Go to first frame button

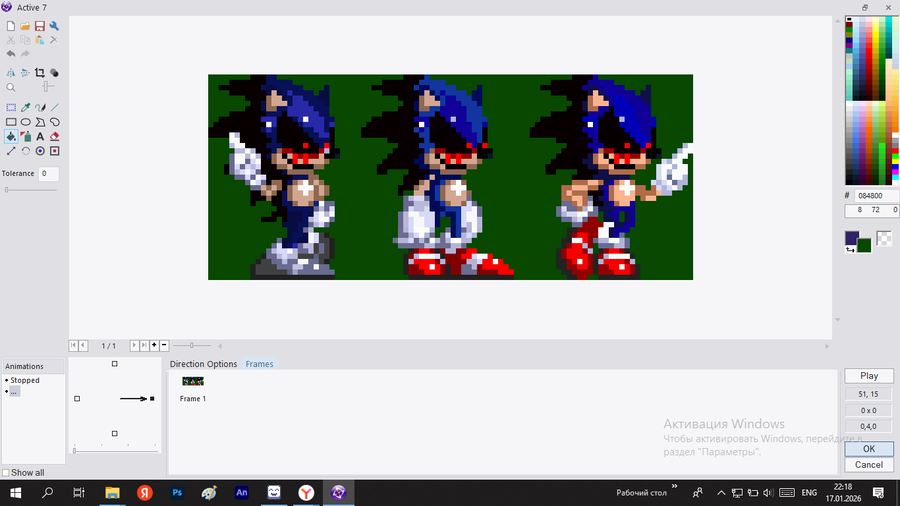tap(73, 345)
